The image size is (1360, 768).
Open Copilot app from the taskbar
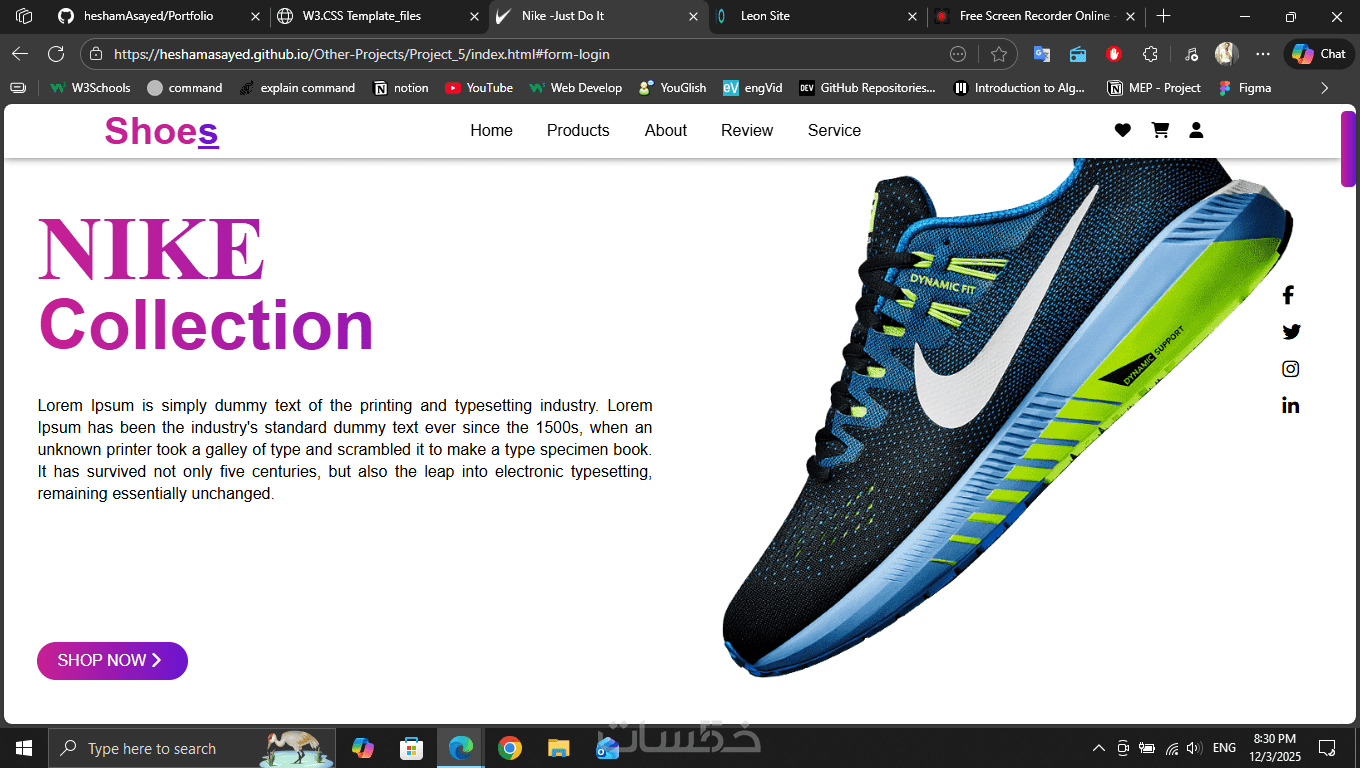(x=362, y=748)
